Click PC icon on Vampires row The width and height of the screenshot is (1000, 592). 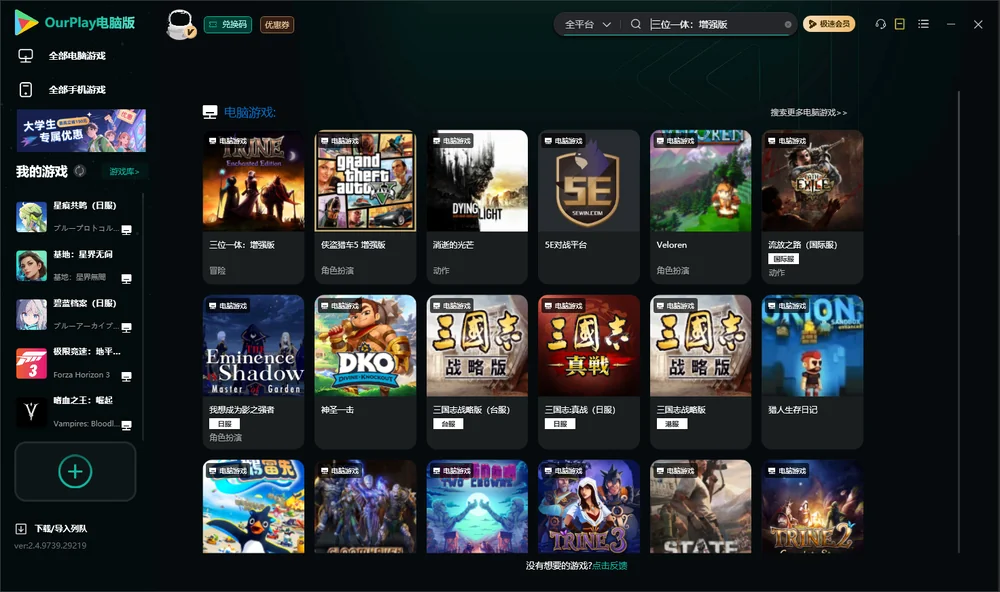point(126,426)
